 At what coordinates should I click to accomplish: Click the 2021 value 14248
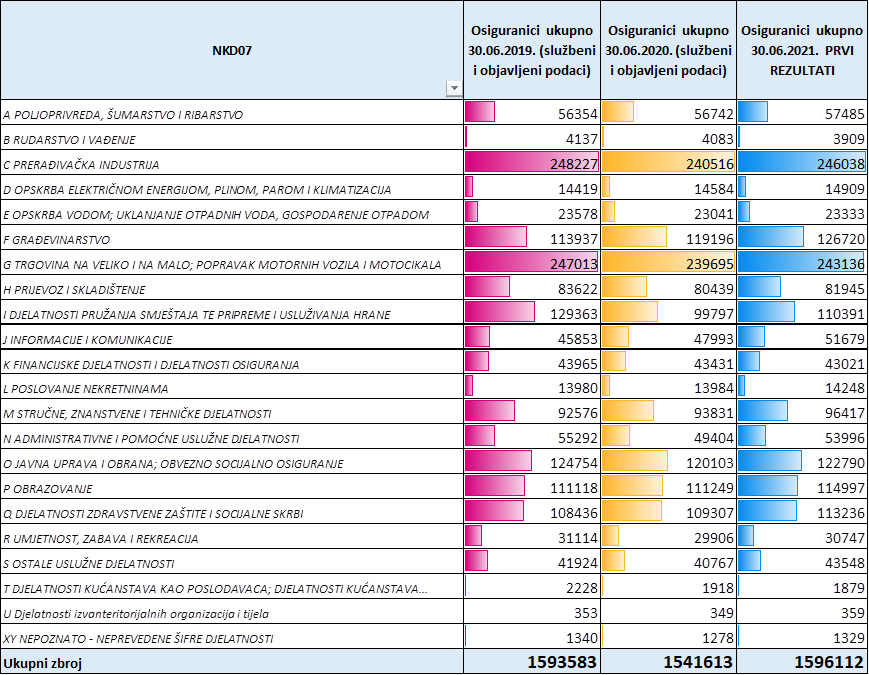click(x=845, y=388)
